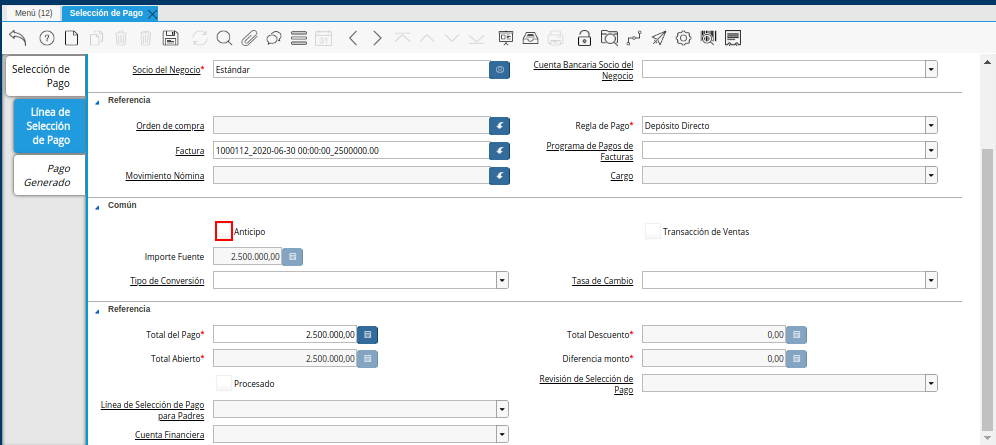The height and width of the screenshot is (445, 996).
Task: Open the process gear icon
Action: [x=683, y=38]
